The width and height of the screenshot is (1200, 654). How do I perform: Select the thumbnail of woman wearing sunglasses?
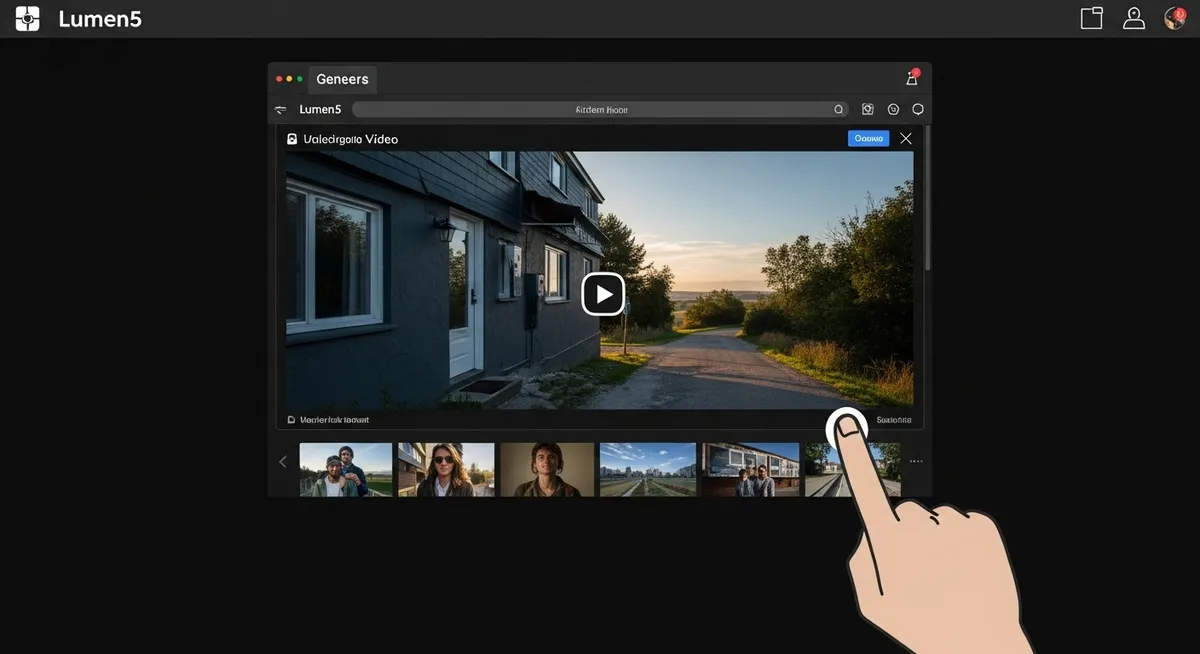pyautogui.click(x=446, y=470)
